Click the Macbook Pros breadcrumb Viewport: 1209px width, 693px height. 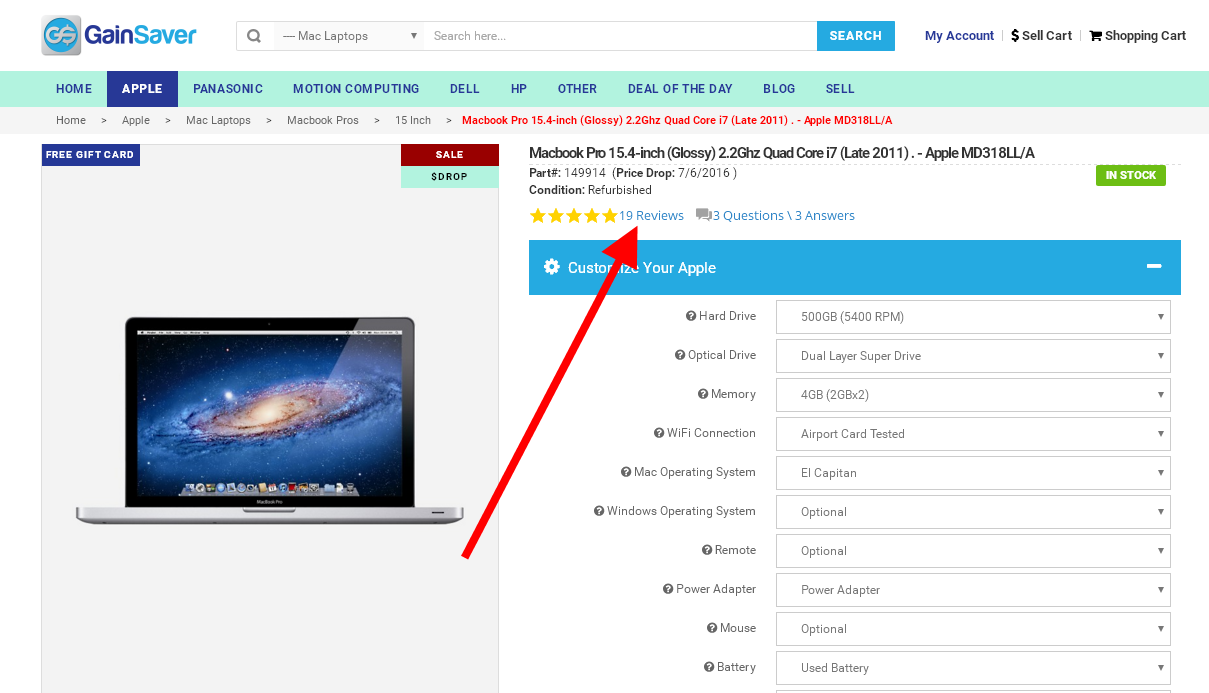pyautogui.click(x=323, y=120)
